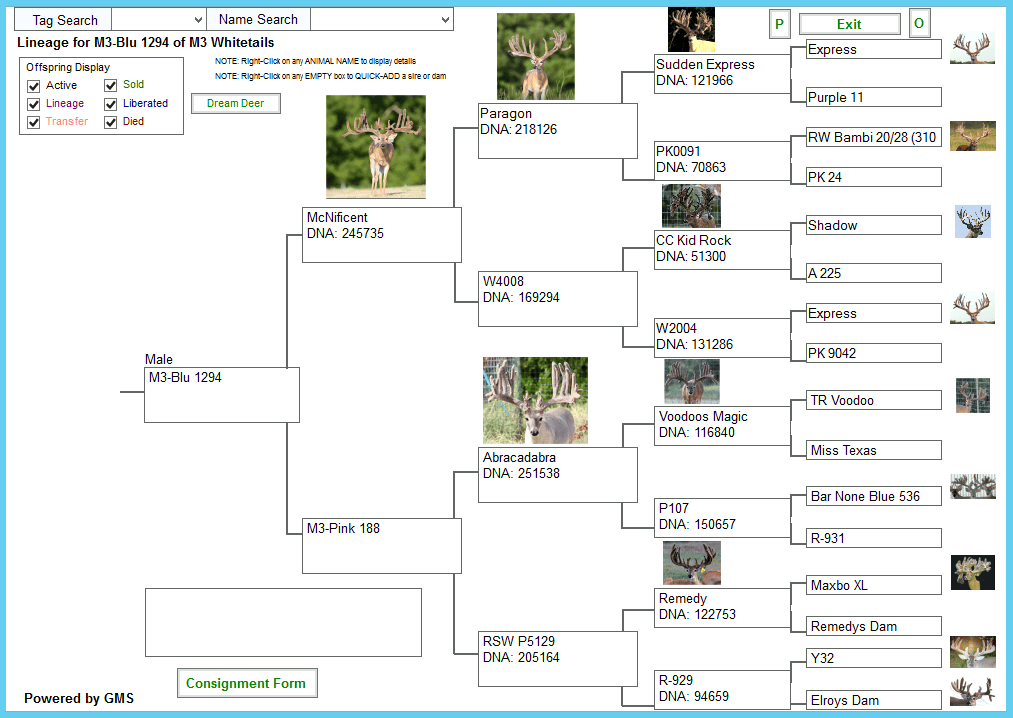Open the Abracadabra deer photo
This screenshot has height=718, width=1013.
(x=535, y=400)
